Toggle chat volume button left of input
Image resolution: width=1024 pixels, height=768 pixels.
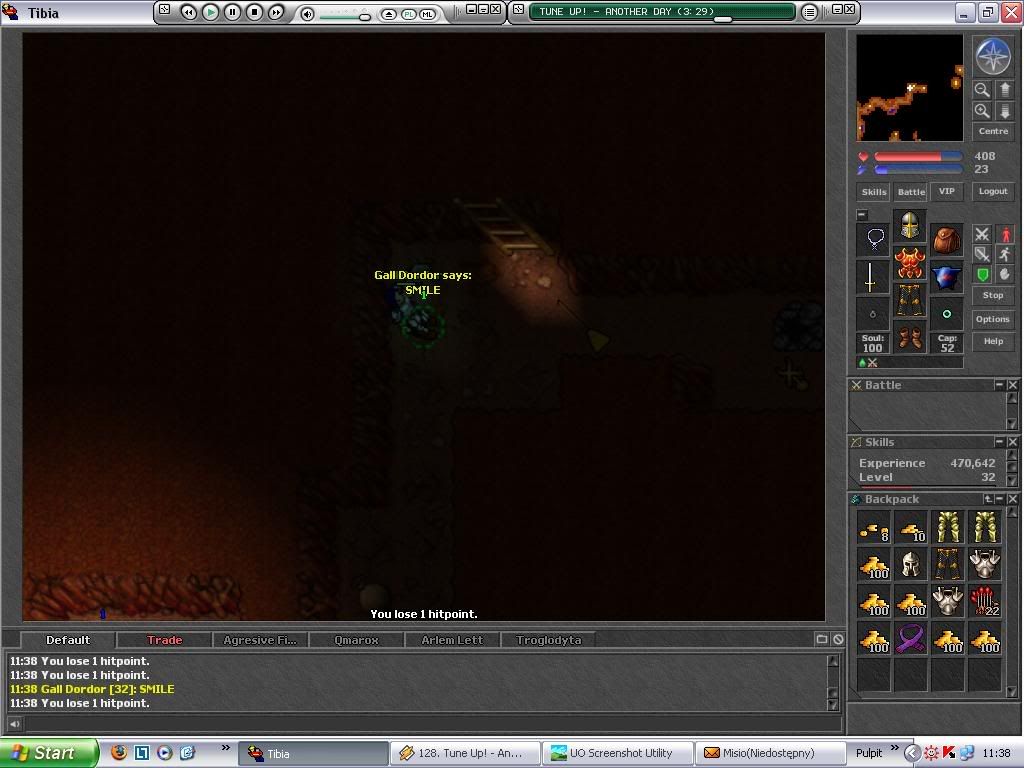[x=14, y=724]
